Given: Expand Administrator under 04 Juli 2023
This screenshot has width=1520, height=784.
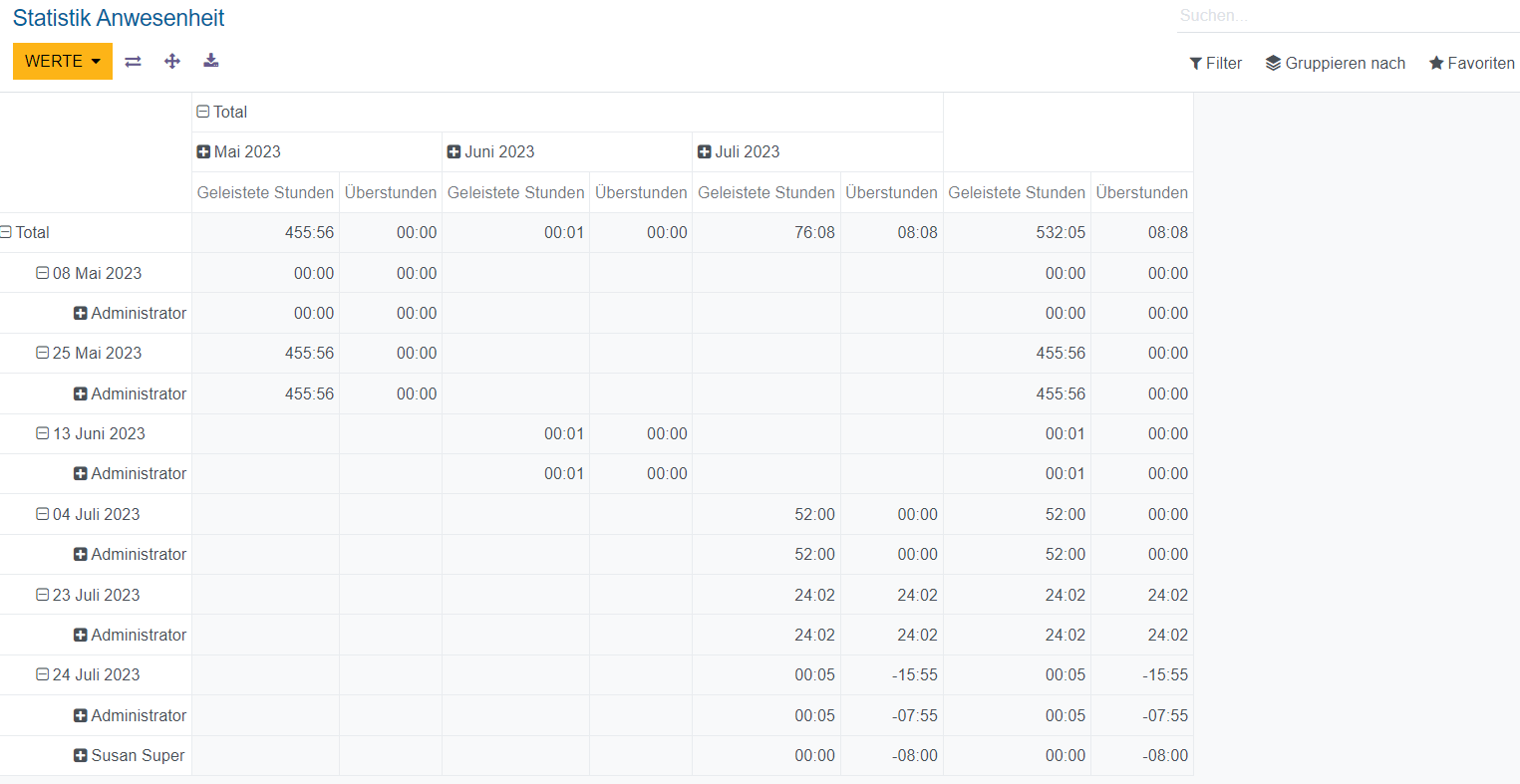Looking at the screenshot, I should tap(130, 555).
